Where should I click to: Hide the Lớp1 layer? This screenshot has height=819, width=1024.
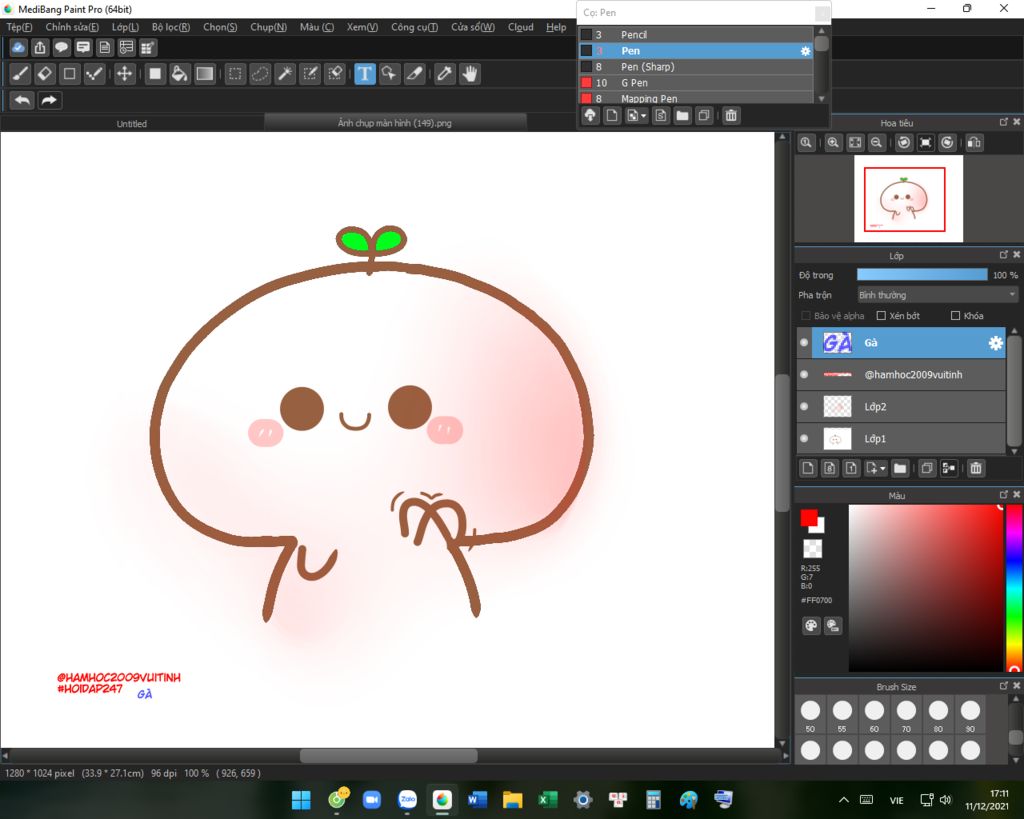click(804, 439)
